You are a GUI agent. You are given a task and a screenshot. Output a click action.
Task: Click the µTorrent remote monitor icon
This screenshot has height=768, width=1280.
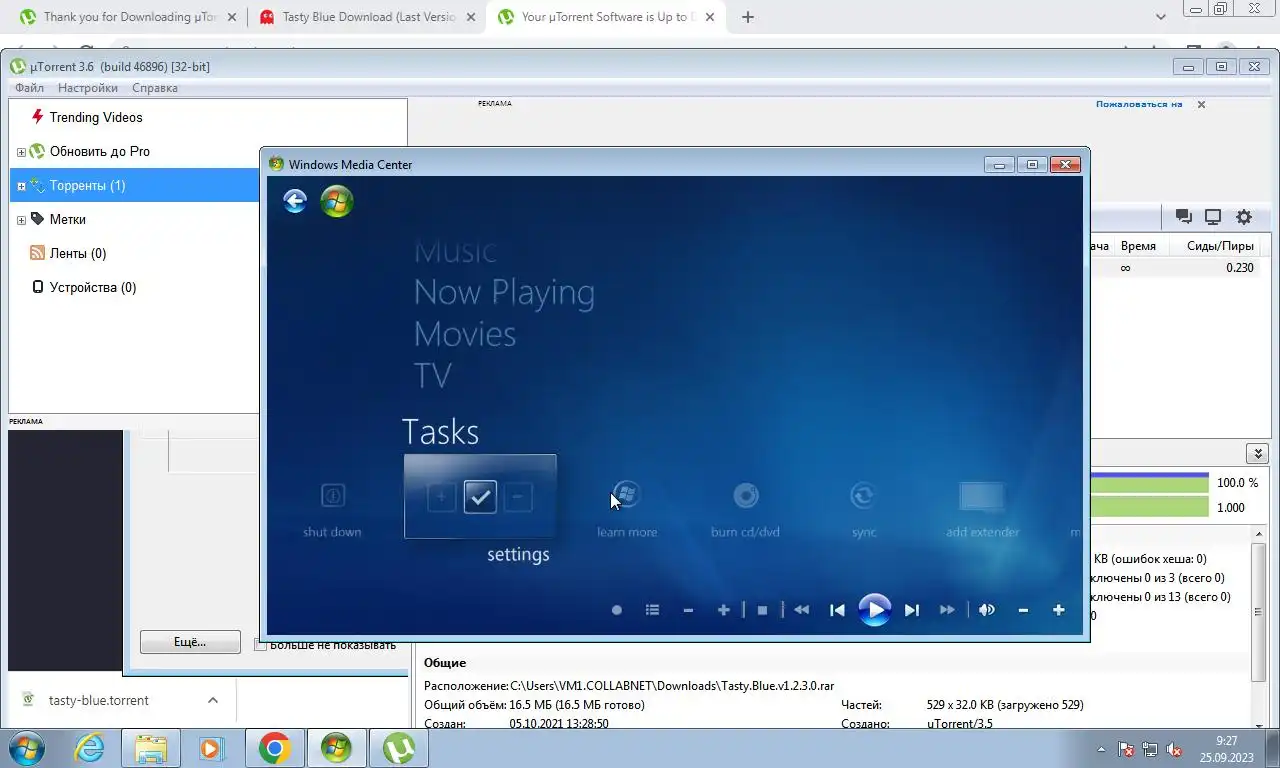coord(1213,217)
